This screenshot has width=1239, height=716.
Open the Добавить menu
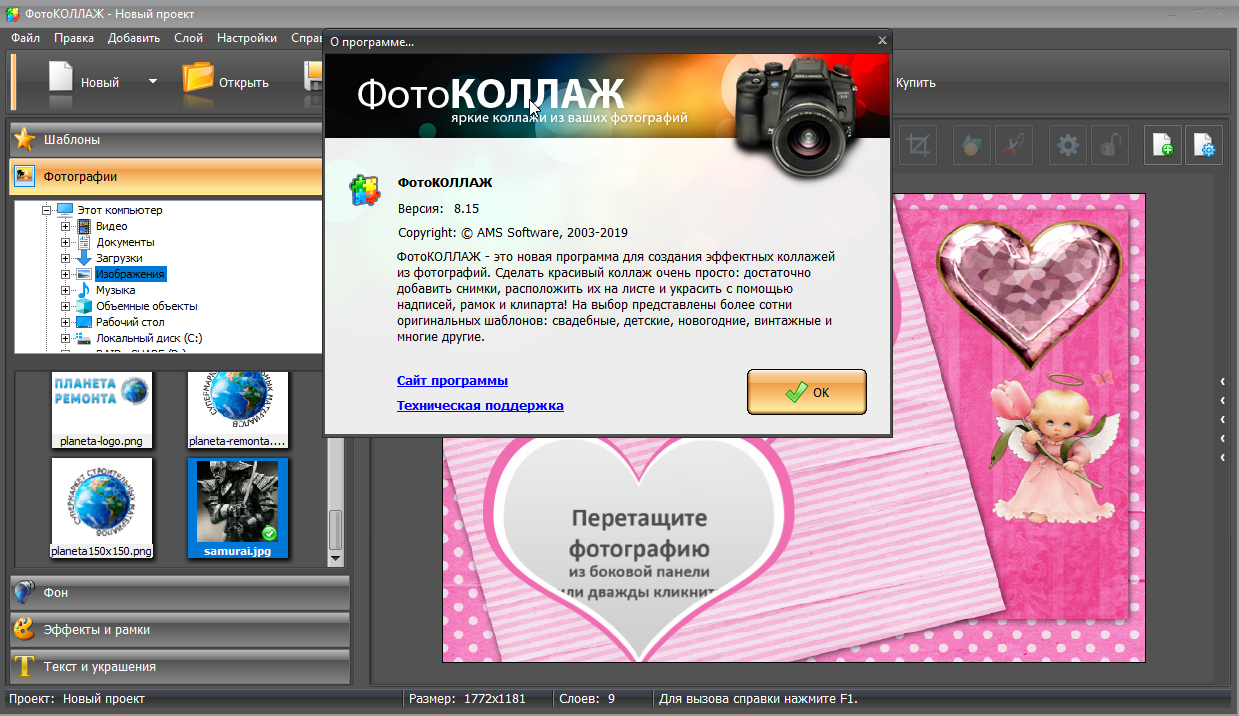click(x=133, y=38)
